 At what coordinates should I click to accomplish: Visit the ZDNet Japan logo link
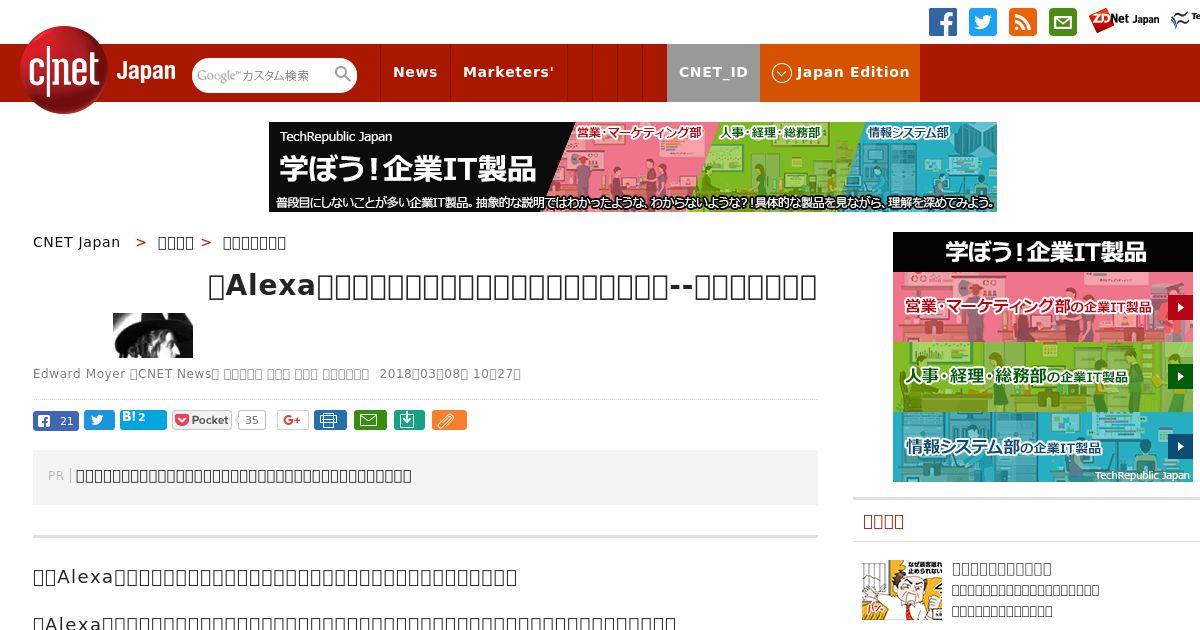tap(1124, 19)
